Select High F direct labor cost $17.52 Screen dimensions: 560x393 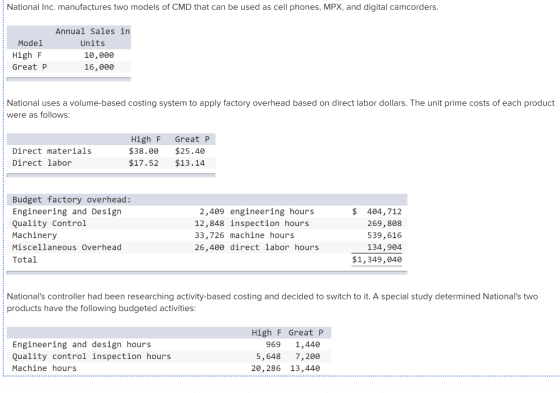[x=144, y=163]
